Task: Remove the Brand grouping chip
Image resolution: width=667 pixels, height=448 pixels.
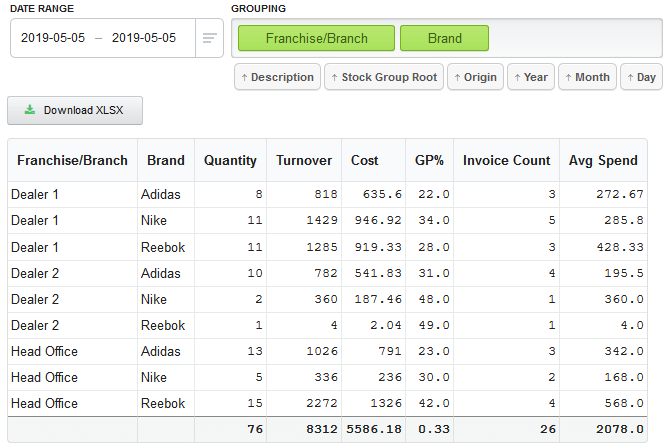Action: [x=445, y=38]
